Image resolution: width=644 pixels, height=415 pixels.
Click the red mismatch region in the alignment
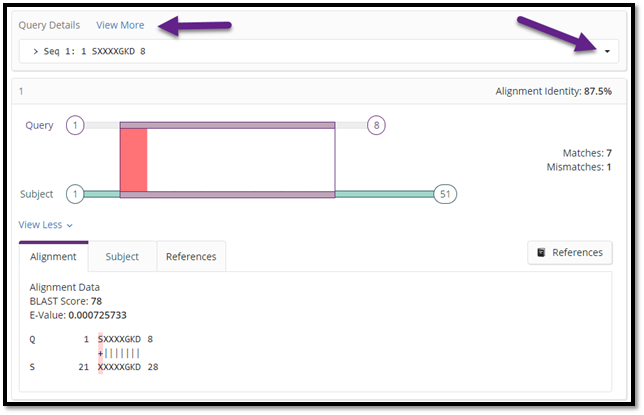tap(133, 160)
